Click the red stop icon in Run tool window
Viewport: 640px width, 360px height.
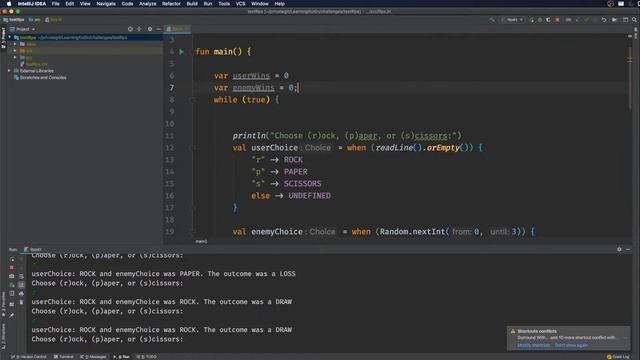click(12, 267)
